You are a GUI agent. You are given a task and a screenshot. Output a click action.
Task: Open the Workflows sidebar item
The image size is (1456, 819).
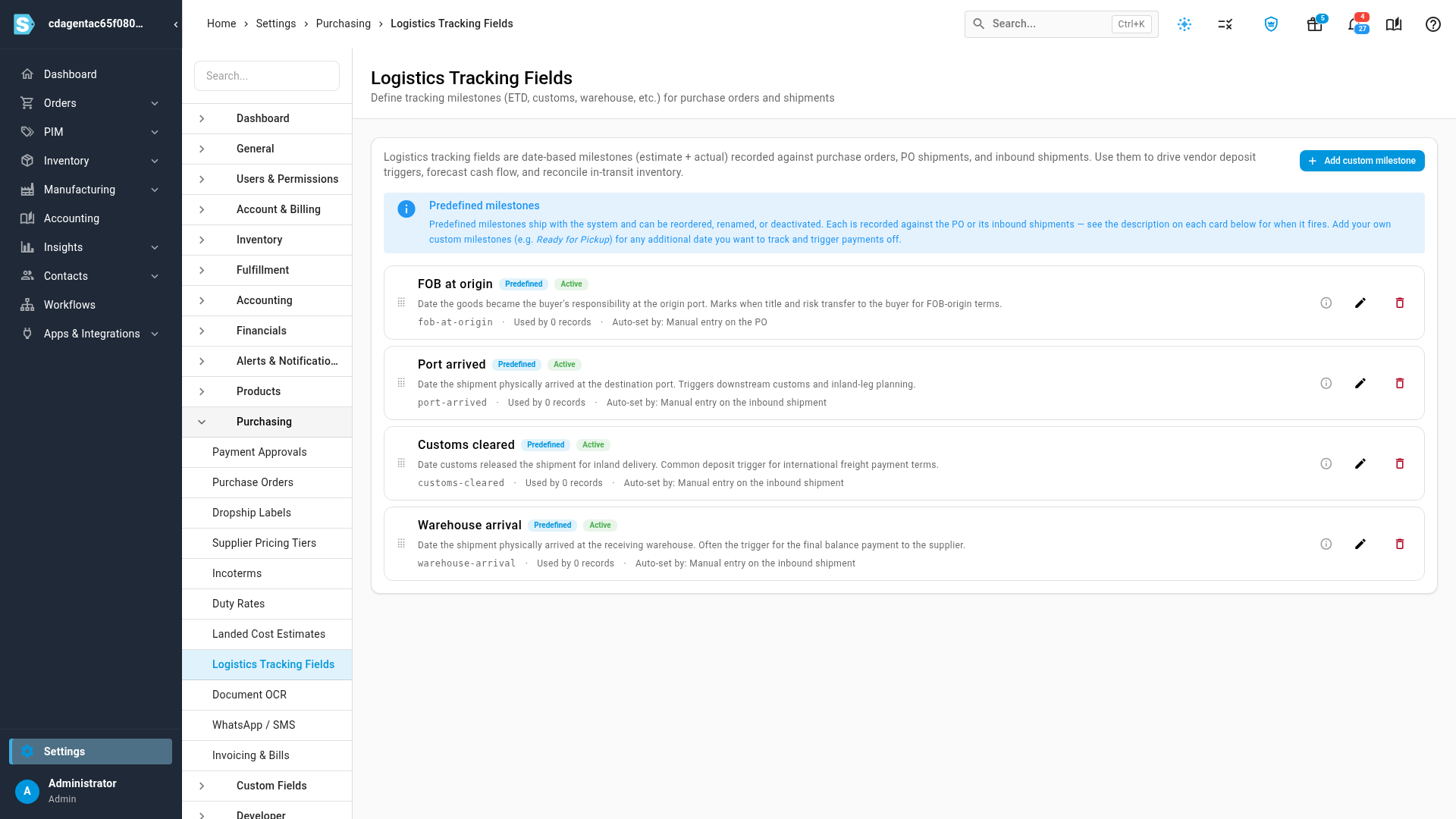click(x=91, y=305)
